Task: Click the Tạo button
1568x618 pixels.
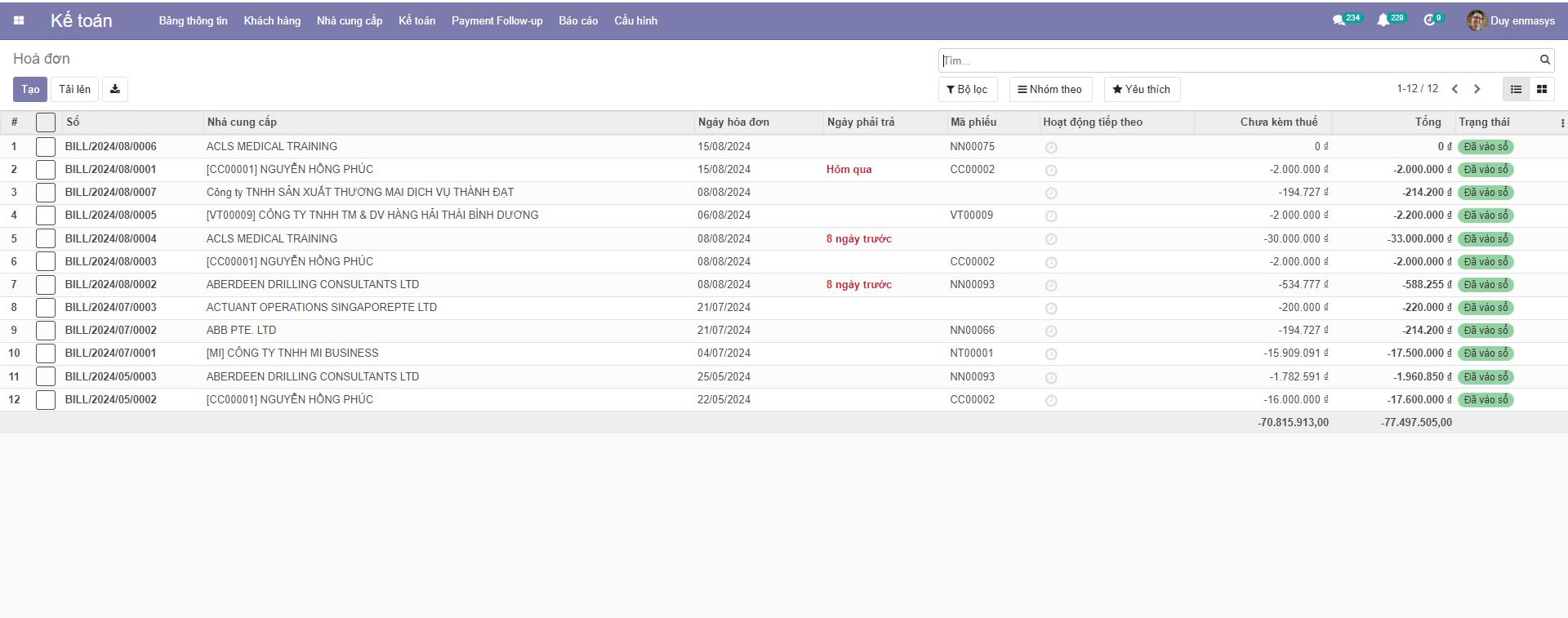Action: pyautogui.click(x=30, y=89)
